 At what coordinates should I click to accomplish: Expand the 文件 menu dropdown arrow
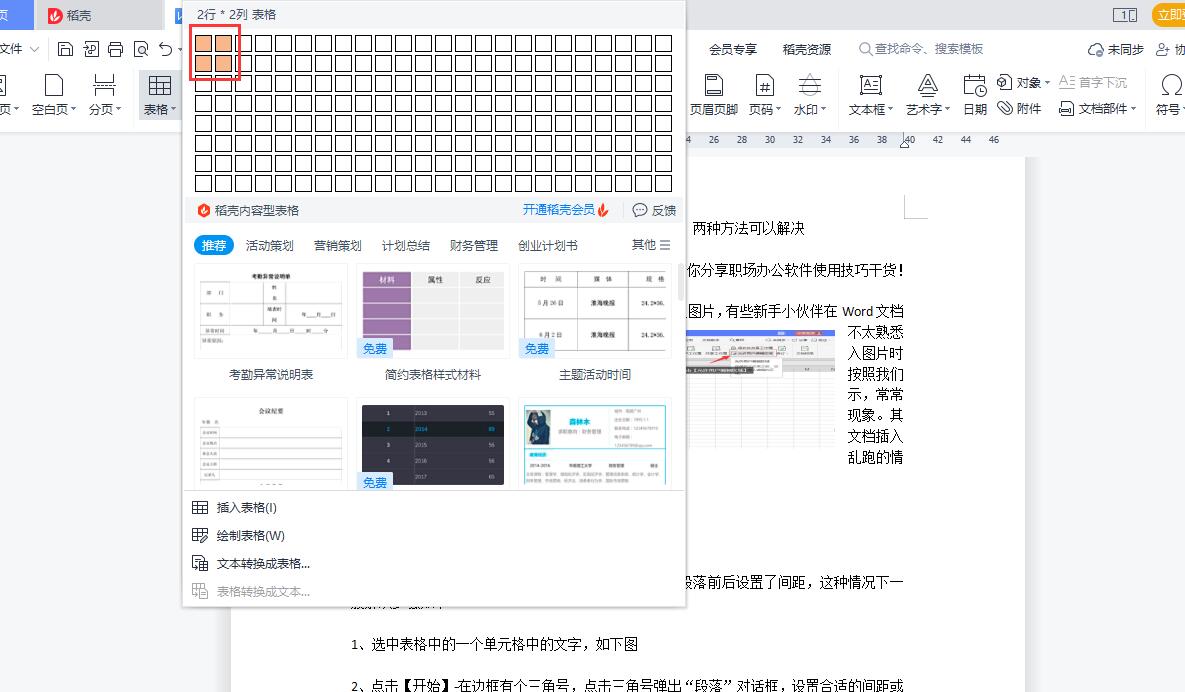[x=34, y=49]
